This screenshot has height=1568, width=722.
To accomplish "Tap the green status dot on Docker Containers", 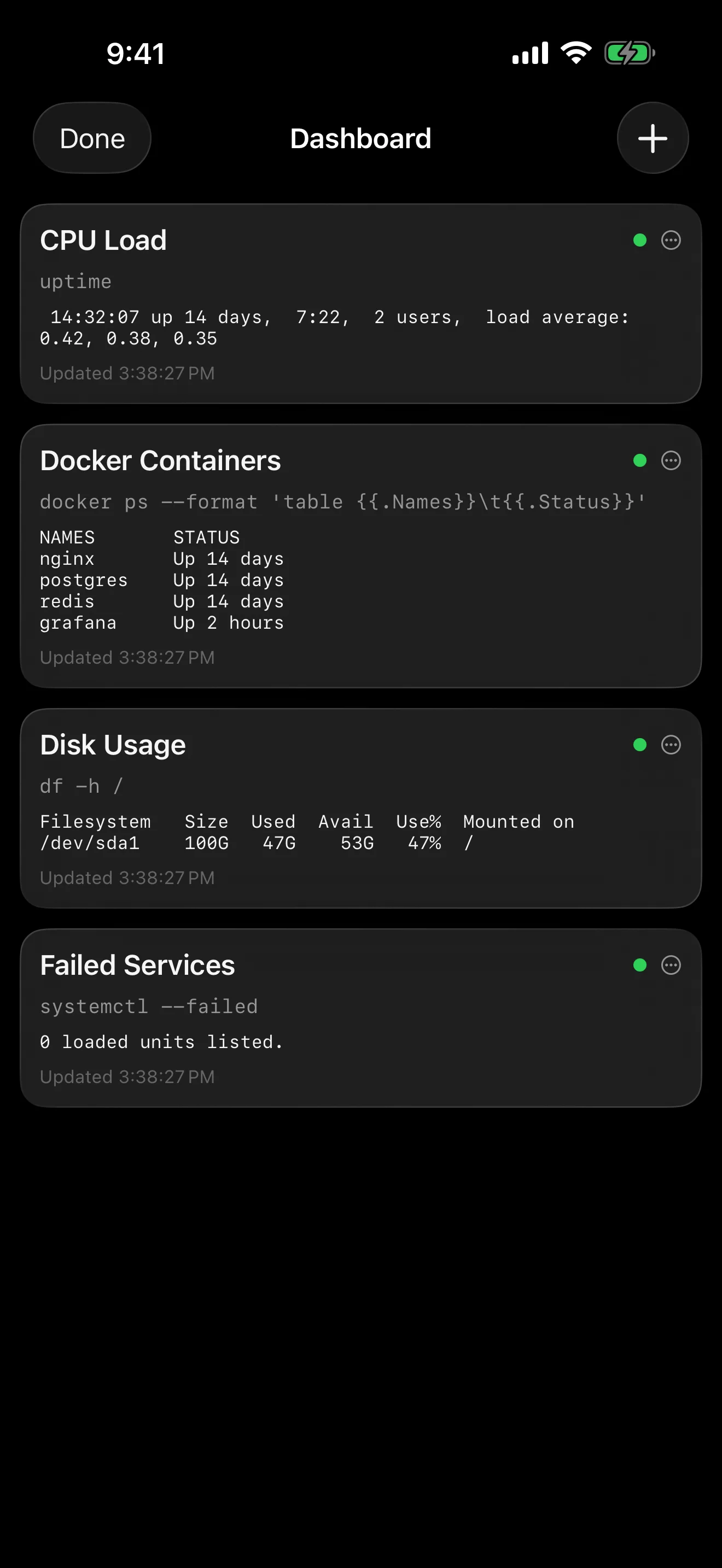I will (639, 461).
